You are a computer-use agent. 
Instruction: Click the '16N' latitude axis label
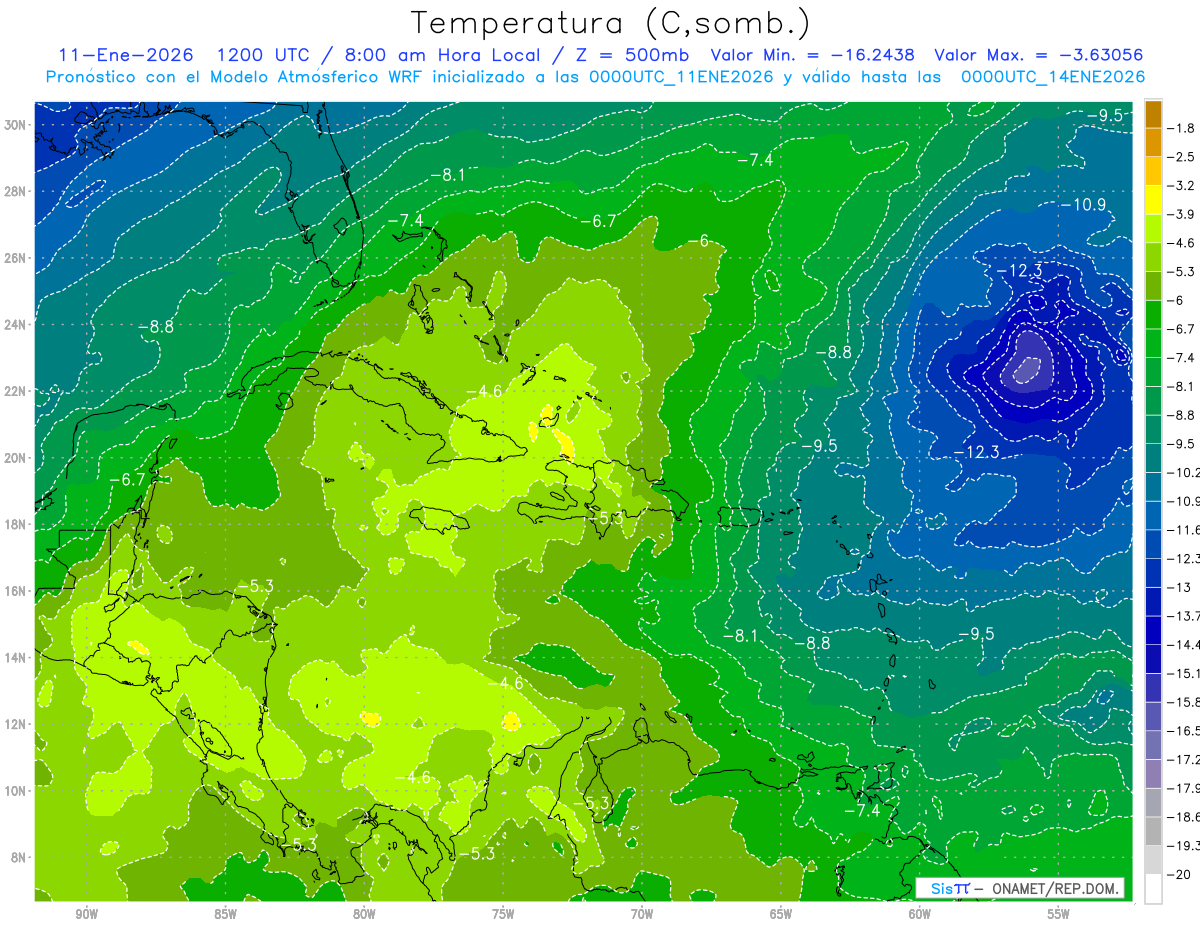point(17,591)
